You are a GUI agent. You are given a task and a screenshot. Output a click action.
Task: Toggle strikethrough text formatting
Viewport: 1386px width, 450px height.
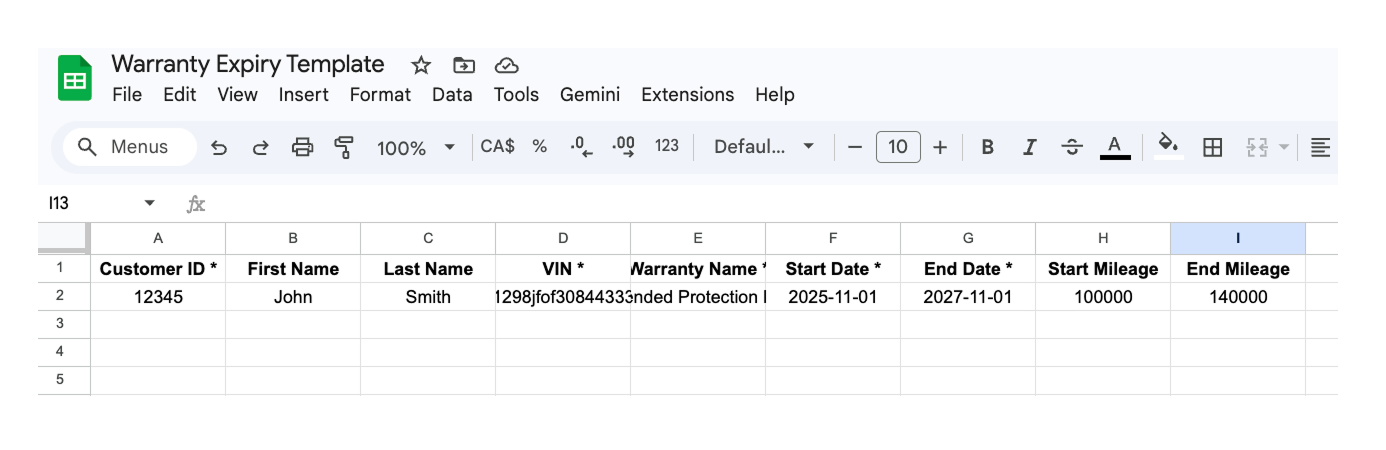tap(1072, 148)
